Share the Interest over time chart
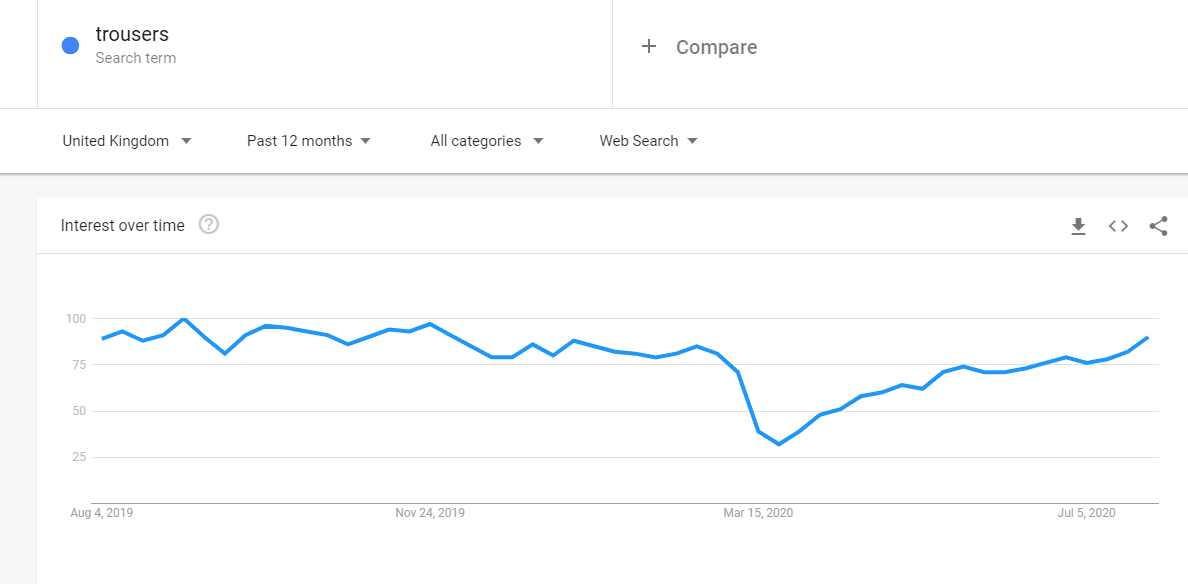1188x584 pixels. click(x=1158, y=226)
